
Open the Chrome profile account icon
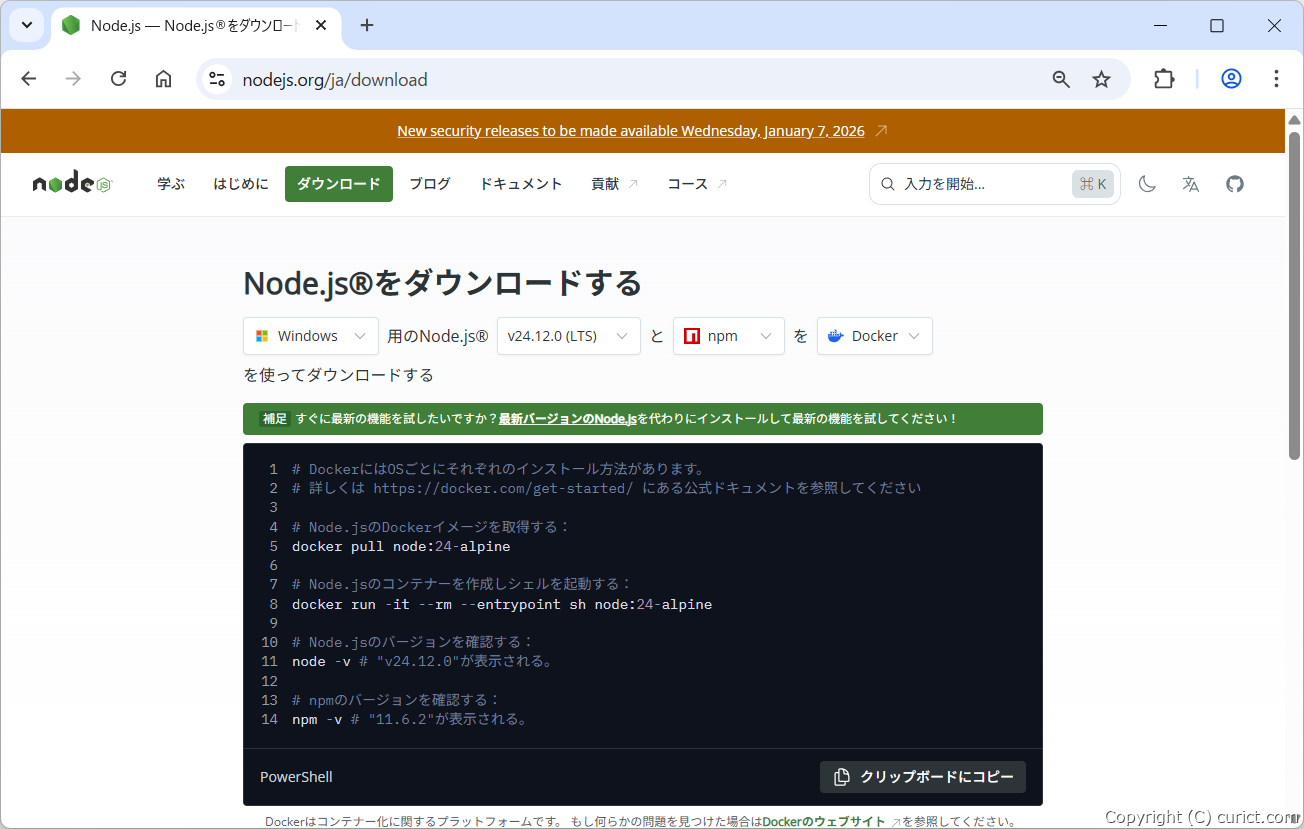tap(1231, 78)
